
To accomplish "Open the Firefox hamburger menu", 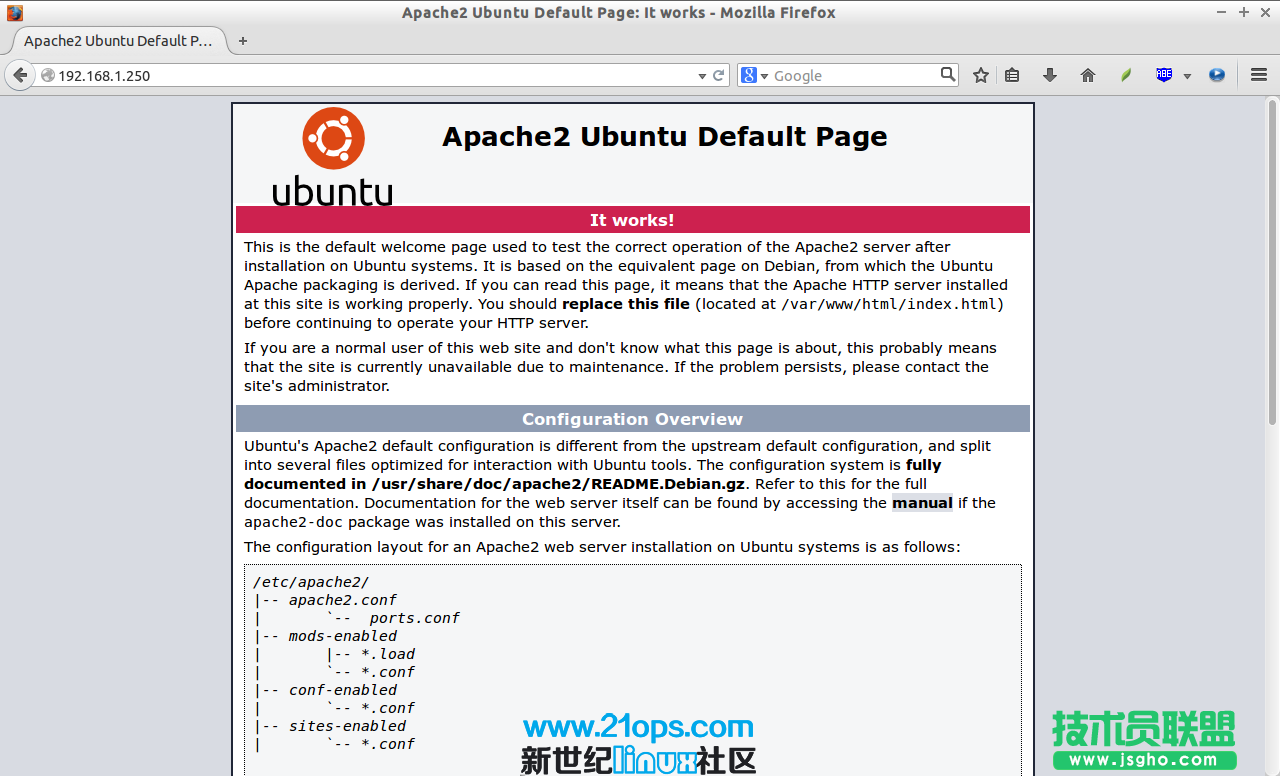I will (x=1259, y=74).
